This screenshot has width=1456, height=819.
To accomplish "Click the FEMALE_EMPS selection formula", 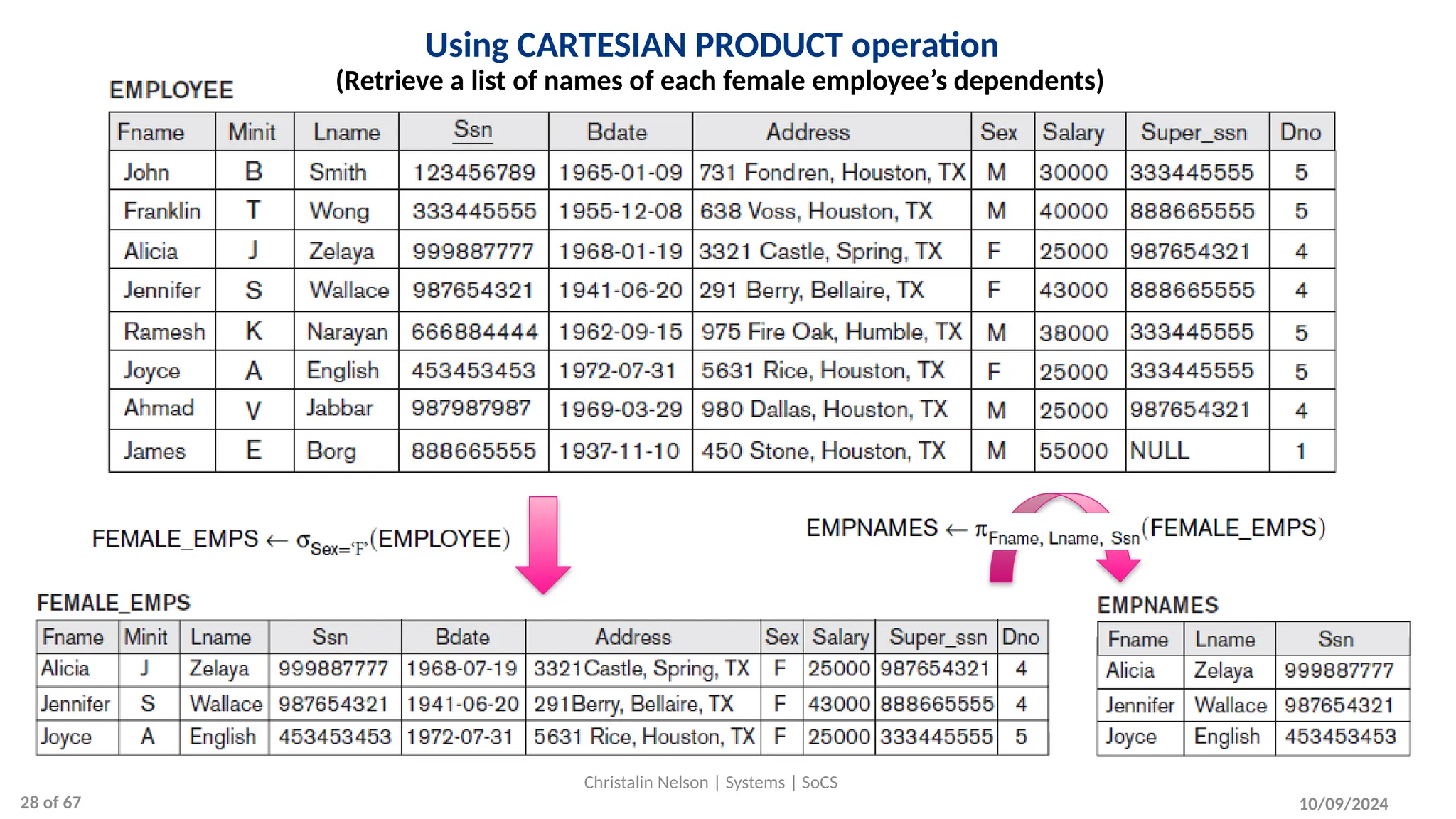I will point(301,541).
